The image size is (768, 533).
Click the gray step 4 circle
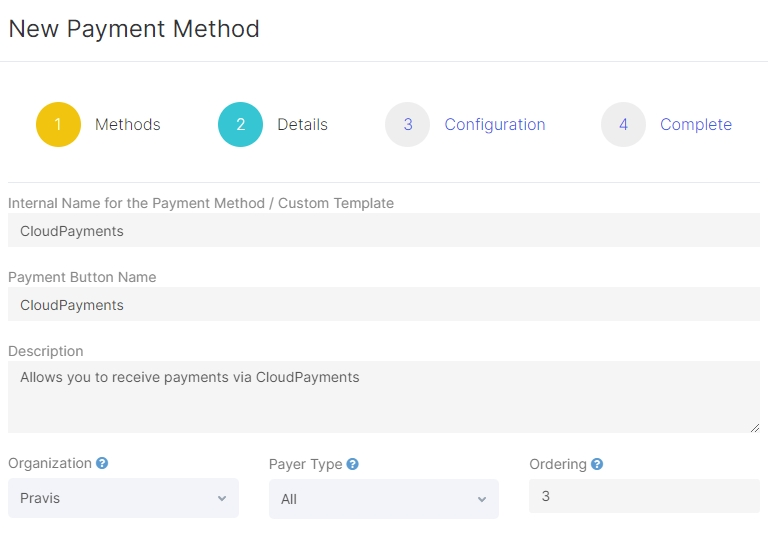coord(623,125)
